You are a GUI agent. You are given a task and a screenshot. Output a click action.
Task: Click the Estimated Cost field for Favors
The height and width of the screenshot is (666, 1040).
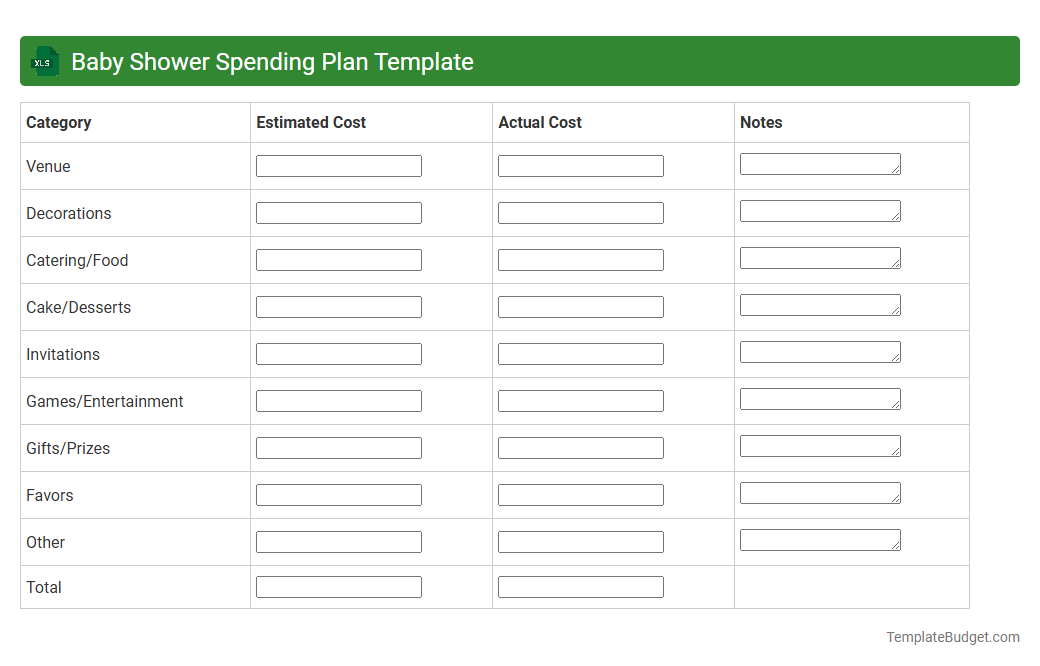coord(338,494)
